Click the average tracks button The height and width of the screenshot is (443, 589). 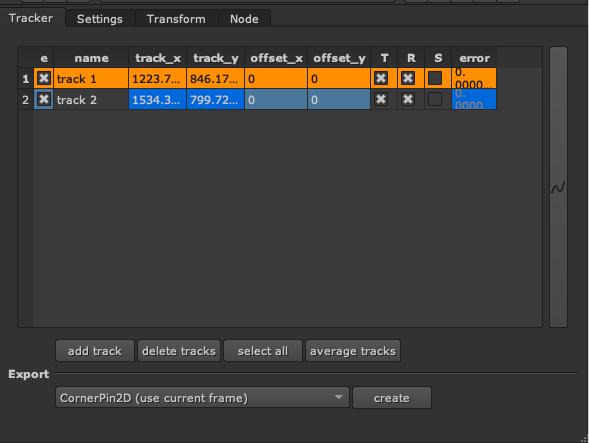(353, 351)
